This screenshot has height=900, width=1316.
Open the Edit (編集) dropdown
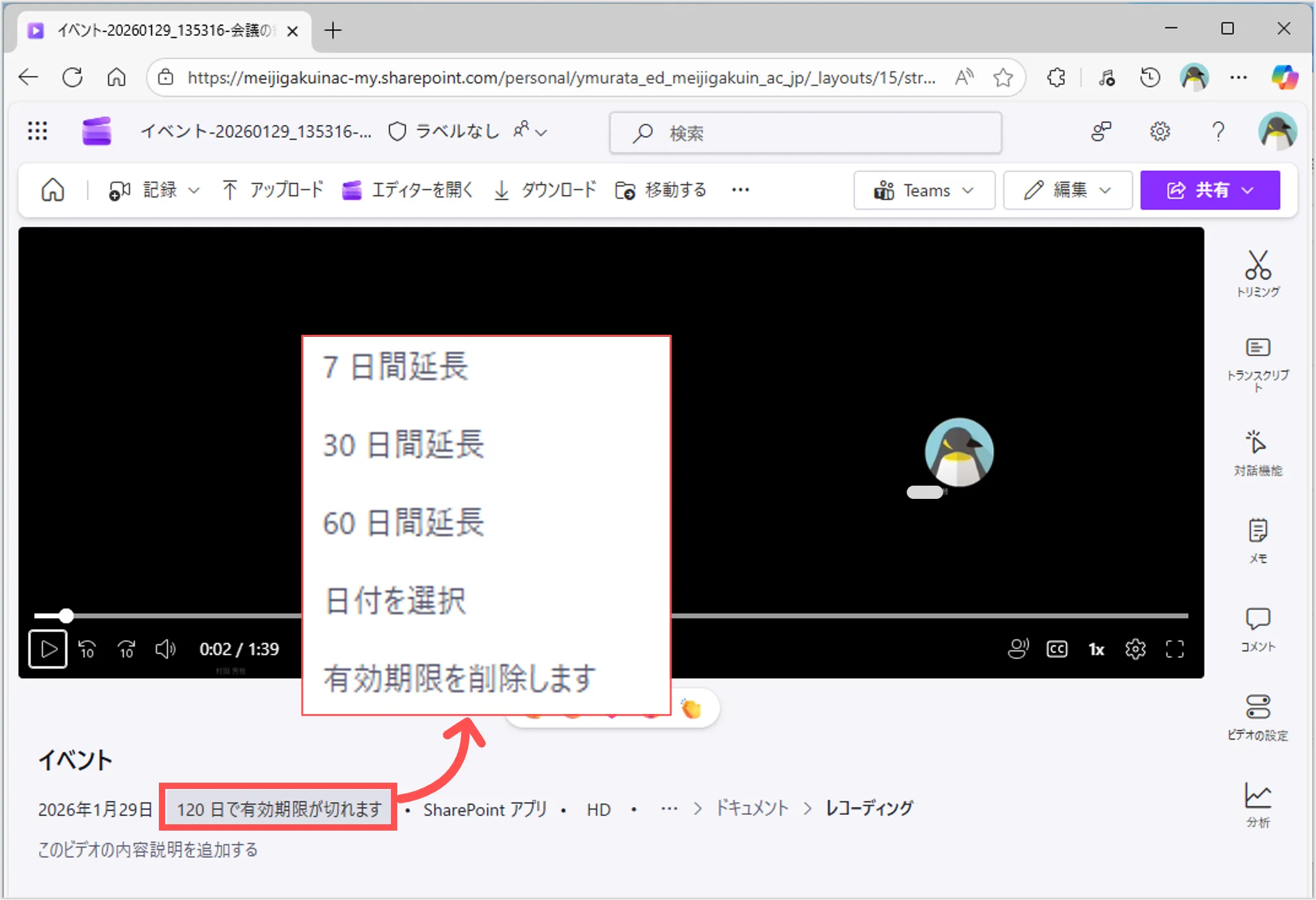coord(1067,190)
